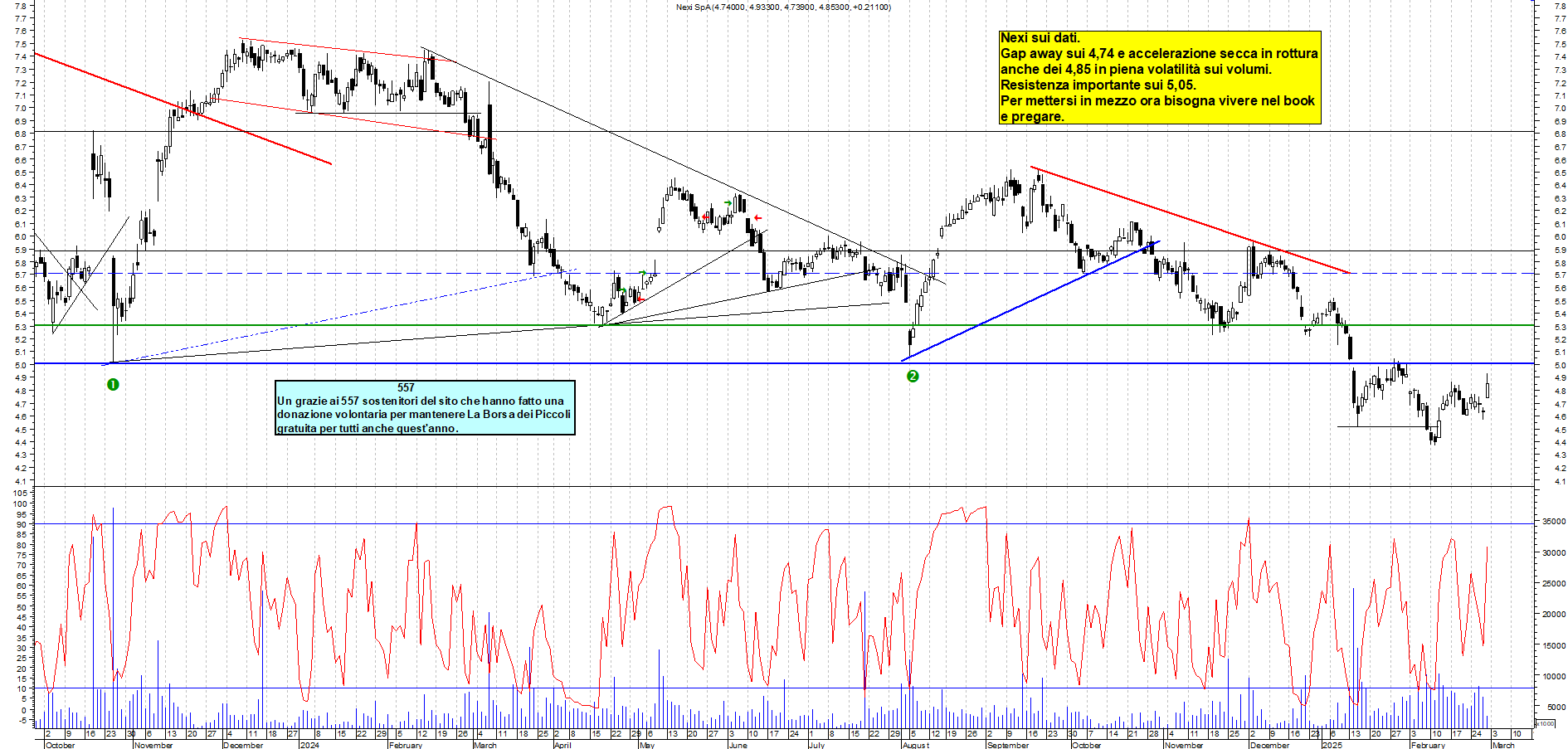The image size is (1568, 749).
Task: Click 'Resistenza importante sui 5,05.' line in yellow note
Action: pos(1098,85)
